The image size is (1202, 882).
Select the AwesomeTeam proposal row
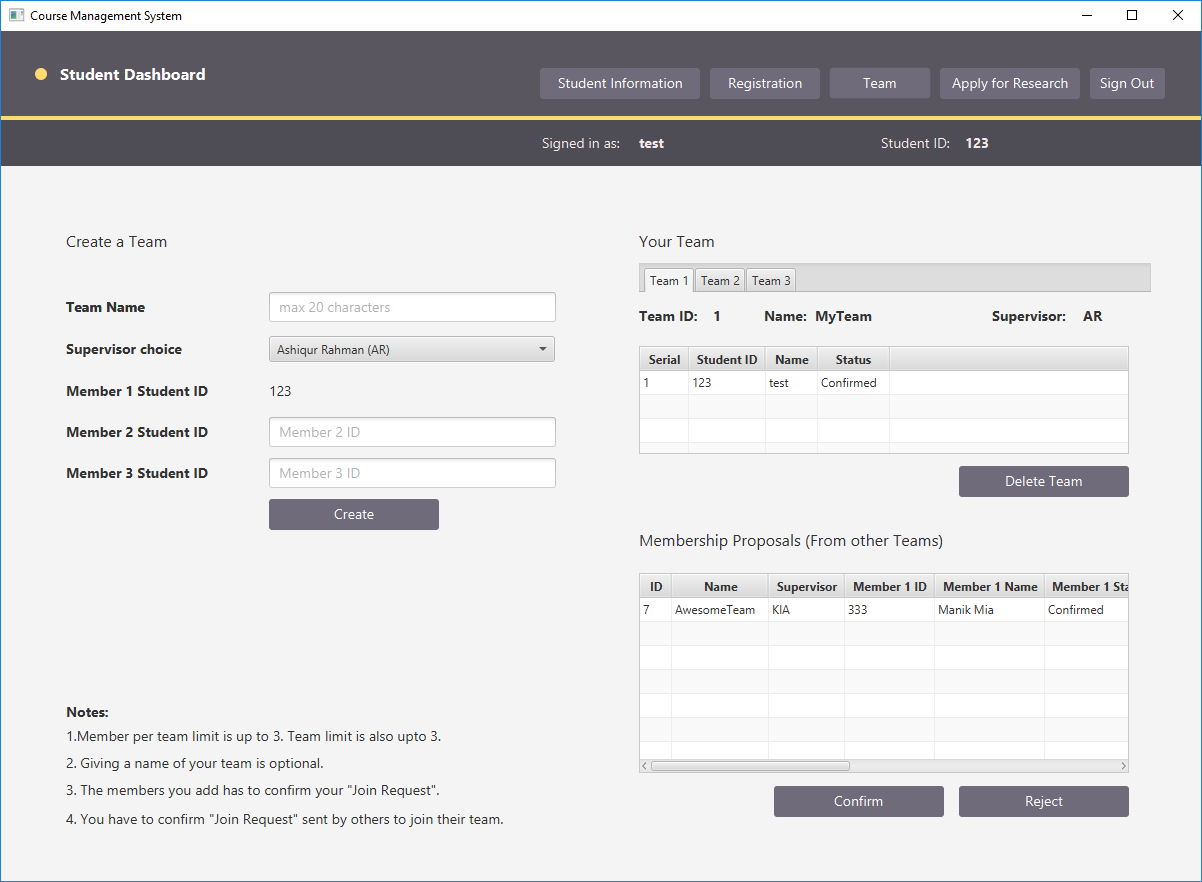(884, 610)
